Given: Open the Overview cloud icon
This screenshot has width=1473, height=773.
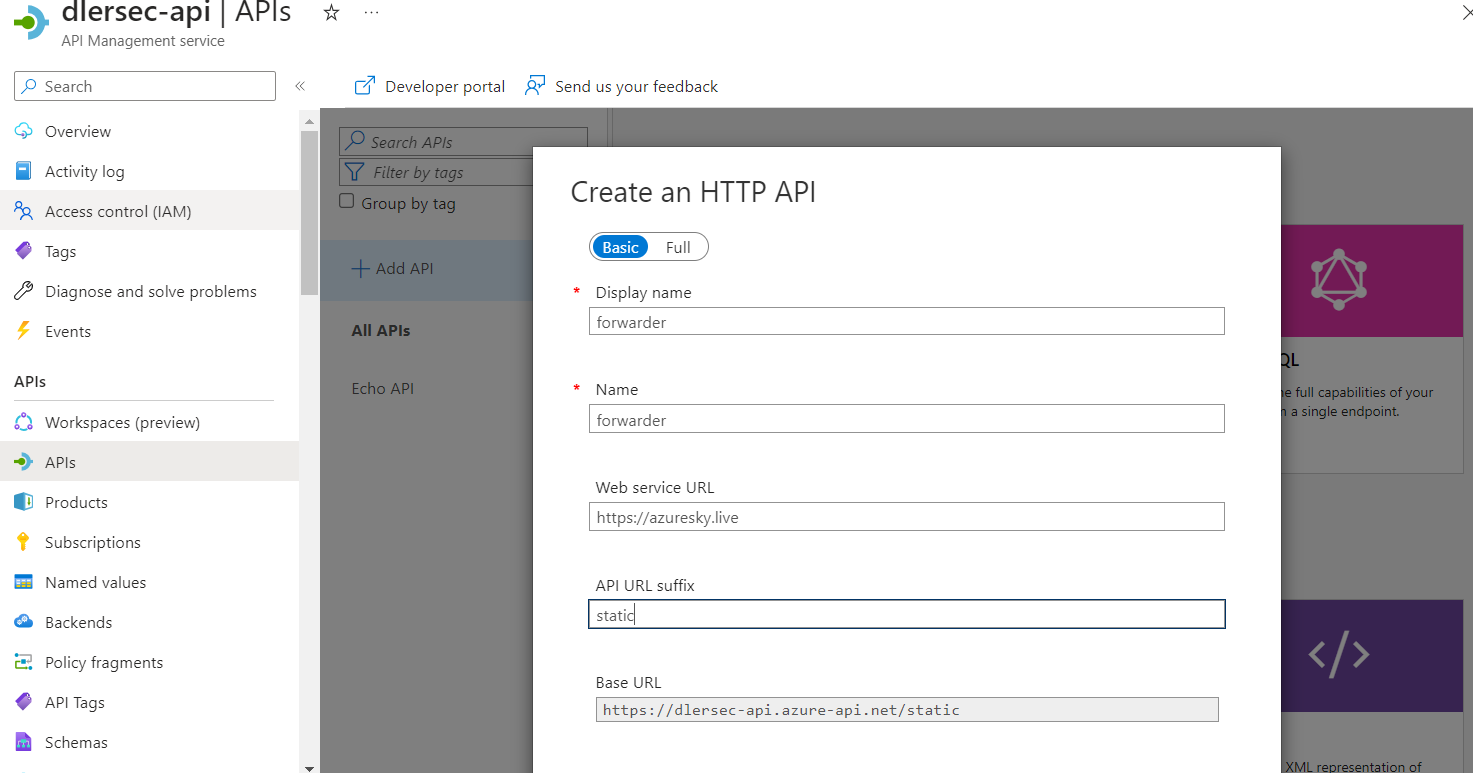Looking at the screenshot, I should (24, 131).
